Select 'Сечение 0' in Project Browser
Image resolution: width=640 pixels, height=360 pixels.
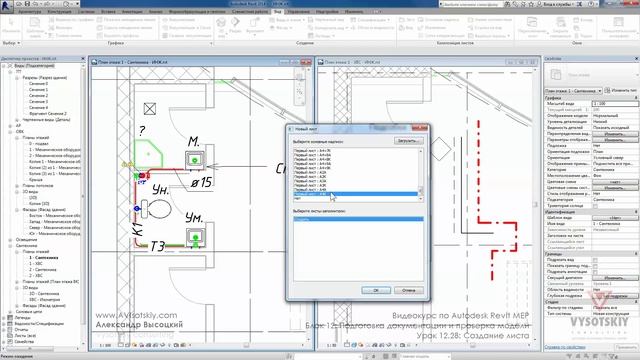point(38,84)
